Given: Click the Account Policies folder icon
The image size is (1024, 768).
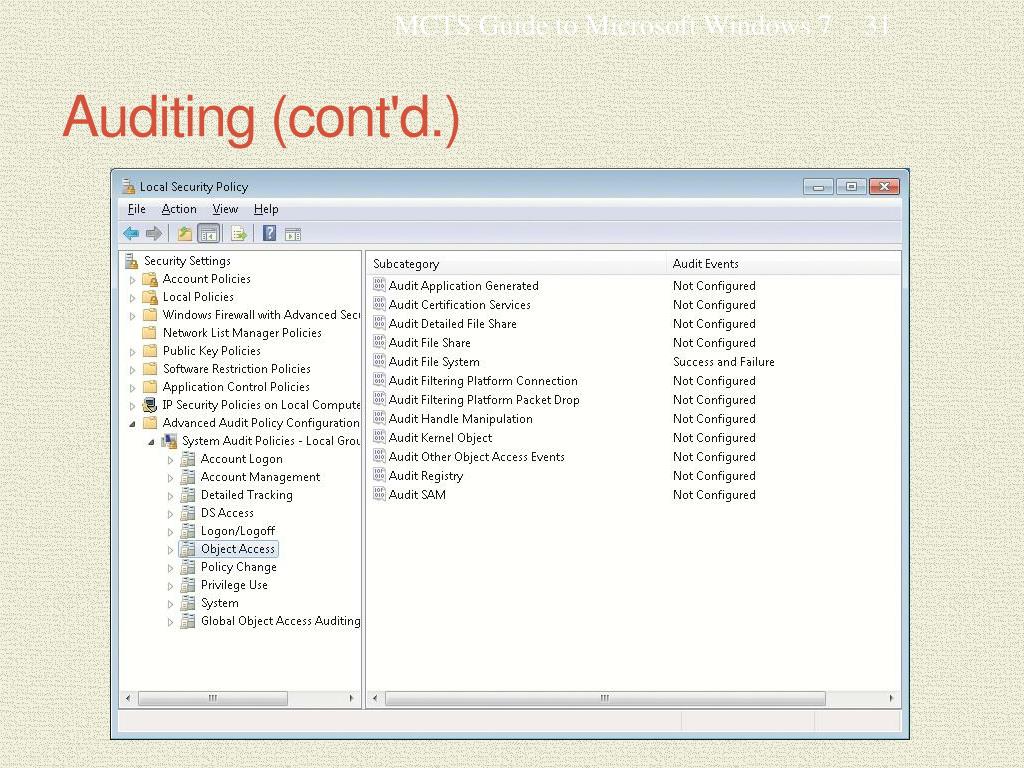Looking at the screenshot, I should click(x=150, y=279).
